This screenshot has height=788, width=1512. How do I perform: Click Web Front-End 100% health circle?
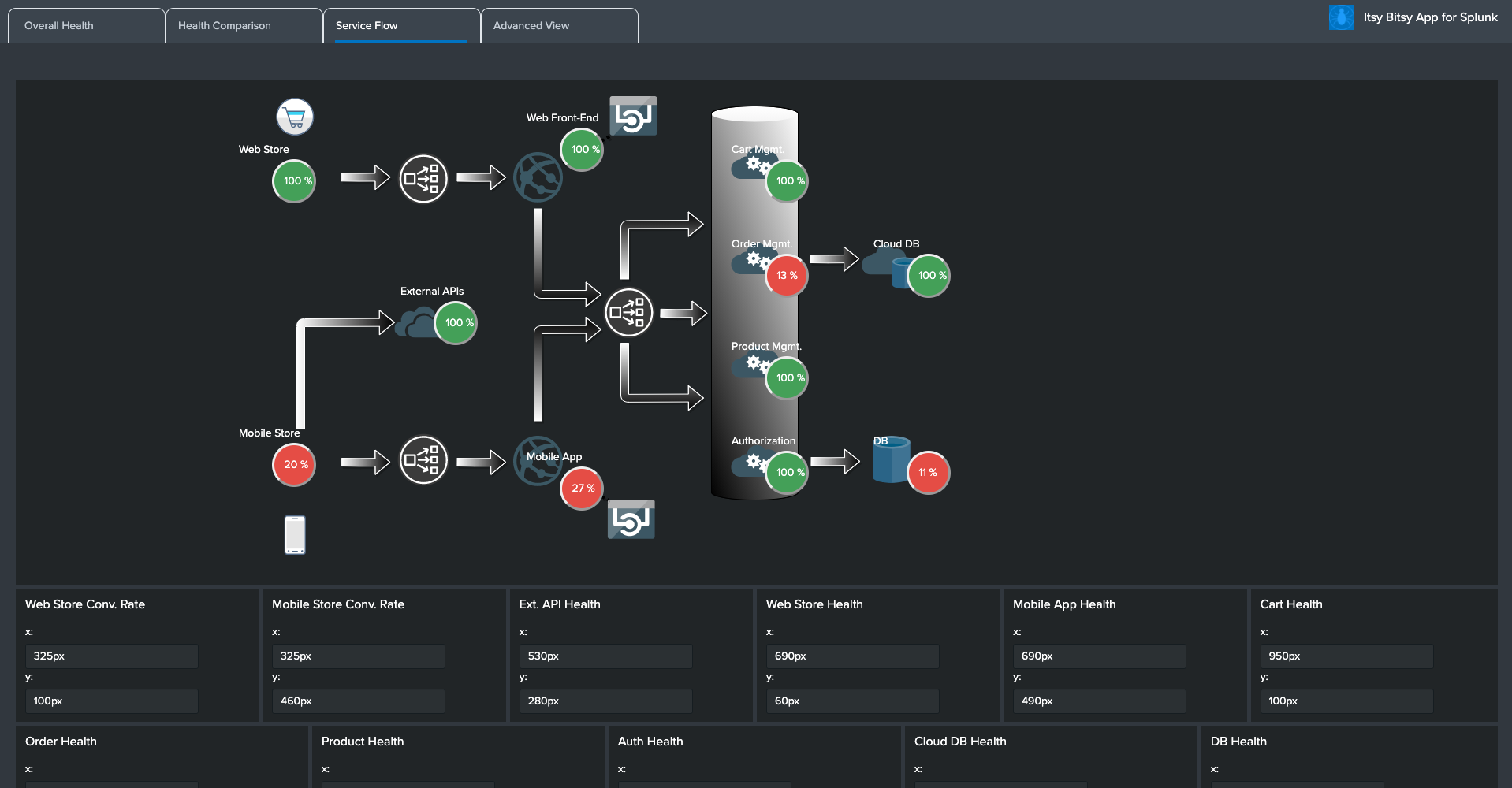pos(582,150)
